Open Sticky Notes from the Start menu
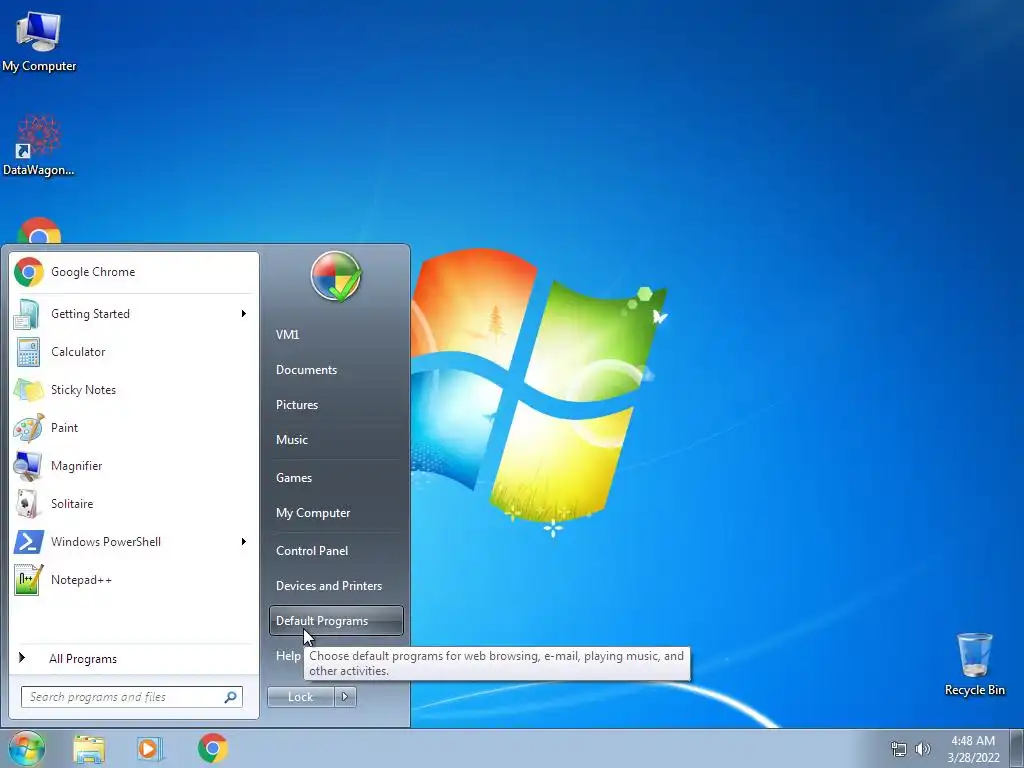Screen dimensions: 1024x768 tap(133, 390)
